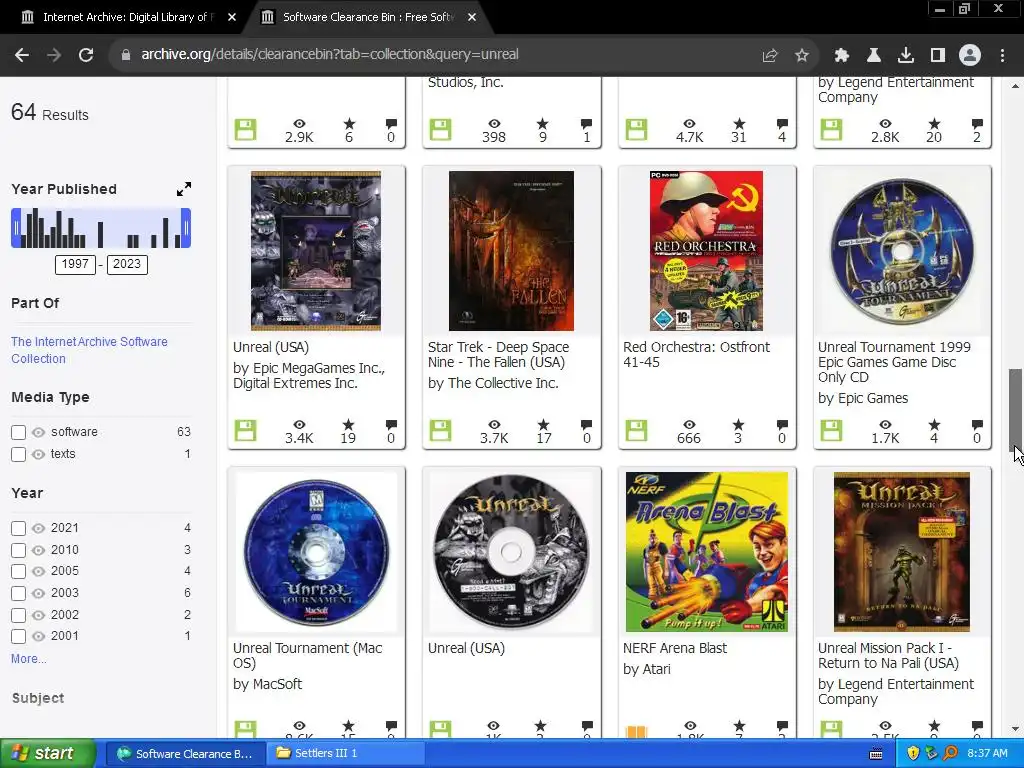Click the address bar URL
This screenshot has height=768, width=1024.
(330, 54)
